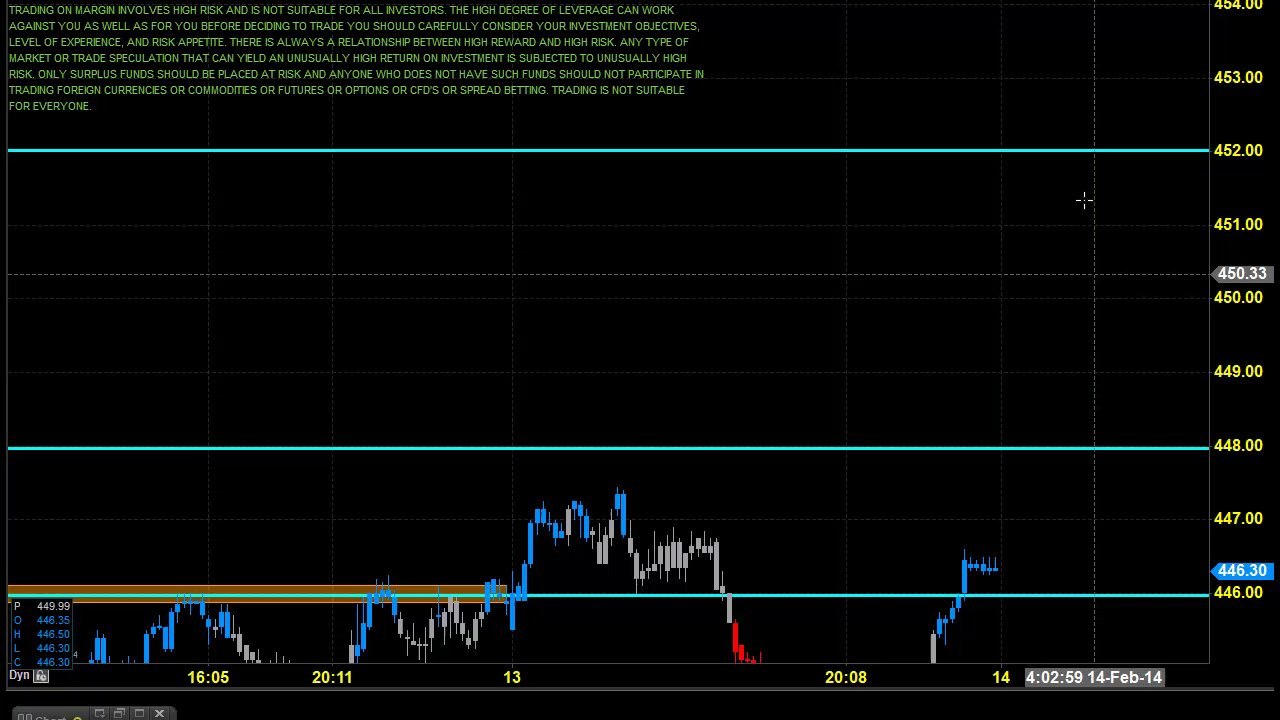Screen dimensions: 1280x720
Task: Click the 20:11 time axis label
Action: pyautogui.click(x=332, y=677)
